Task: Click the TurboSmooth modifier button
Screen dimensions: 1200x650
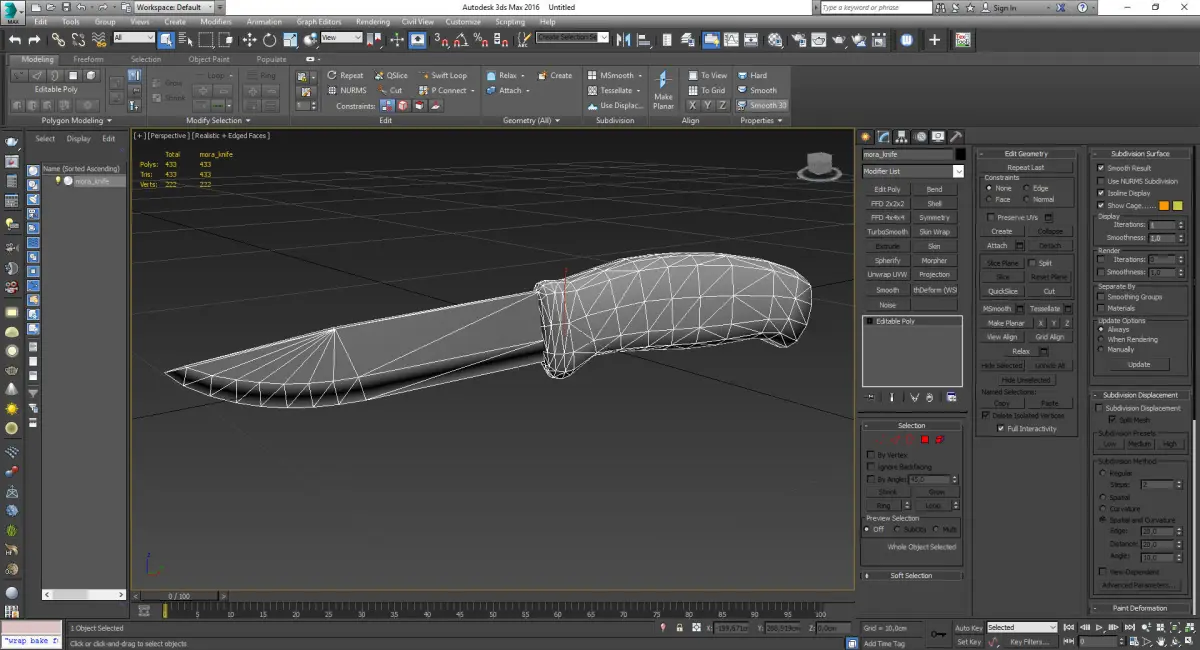Action: [x=887, y=232]
